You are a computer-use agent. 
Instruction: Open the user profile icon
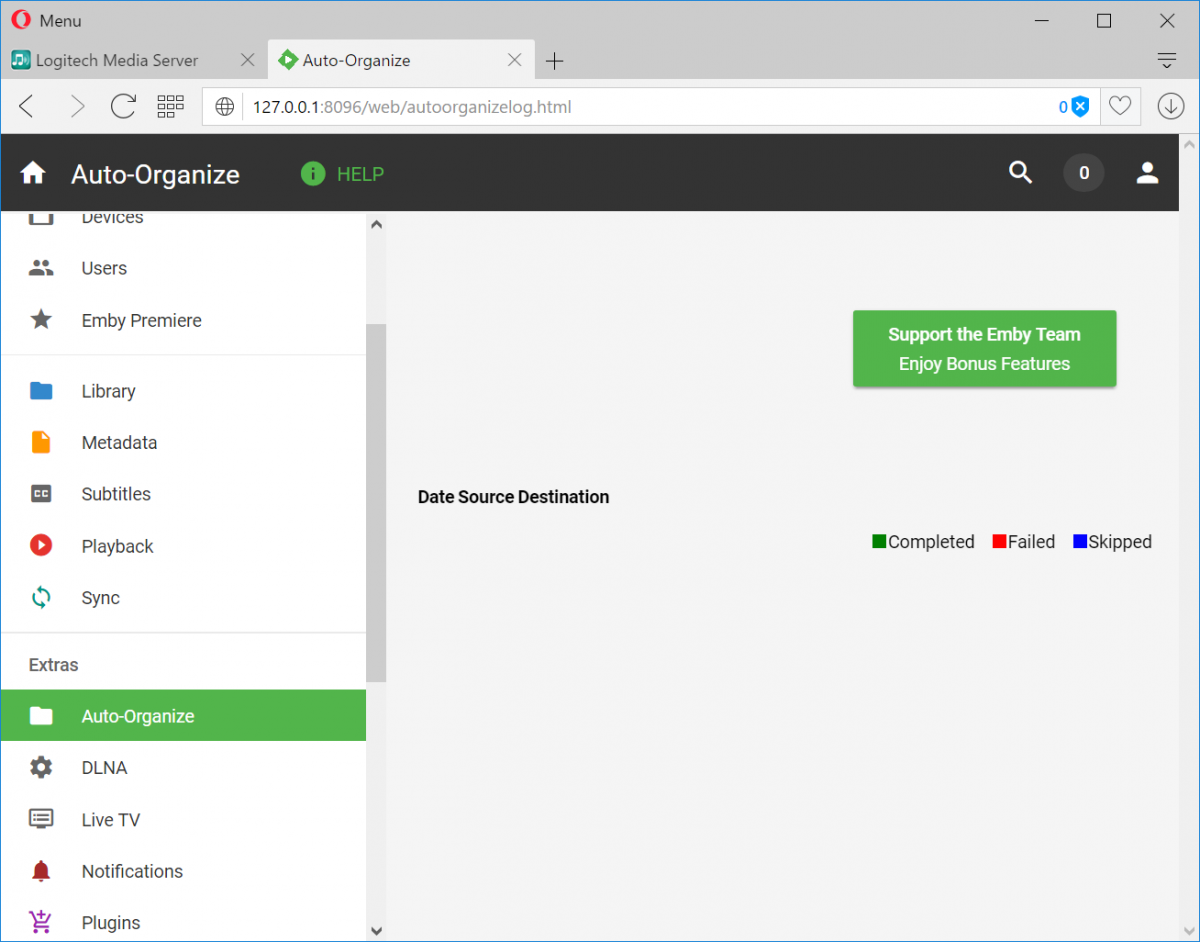[1147, 173]
